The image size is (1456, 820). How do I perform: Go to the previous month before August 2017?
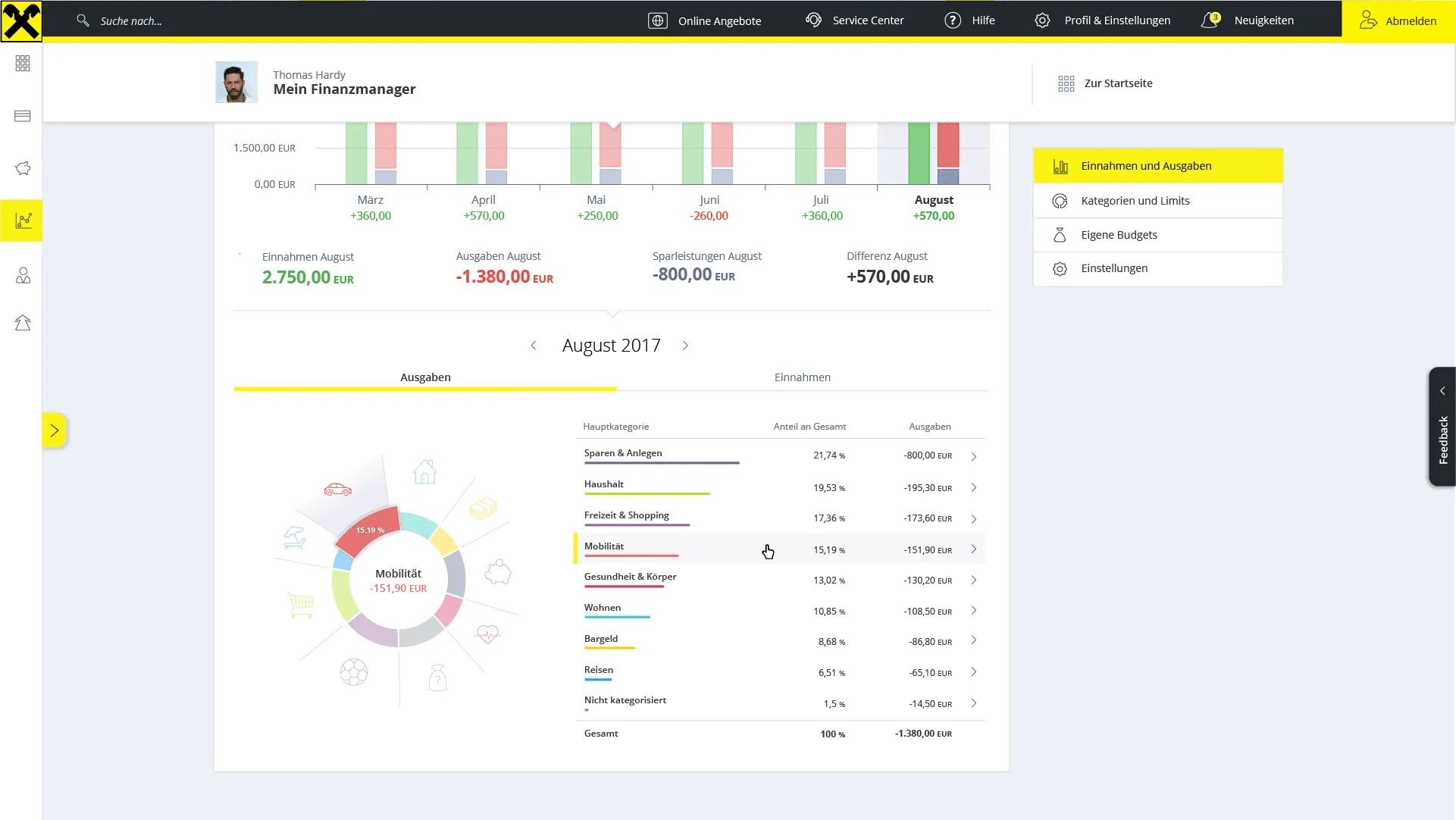[534, 346]
